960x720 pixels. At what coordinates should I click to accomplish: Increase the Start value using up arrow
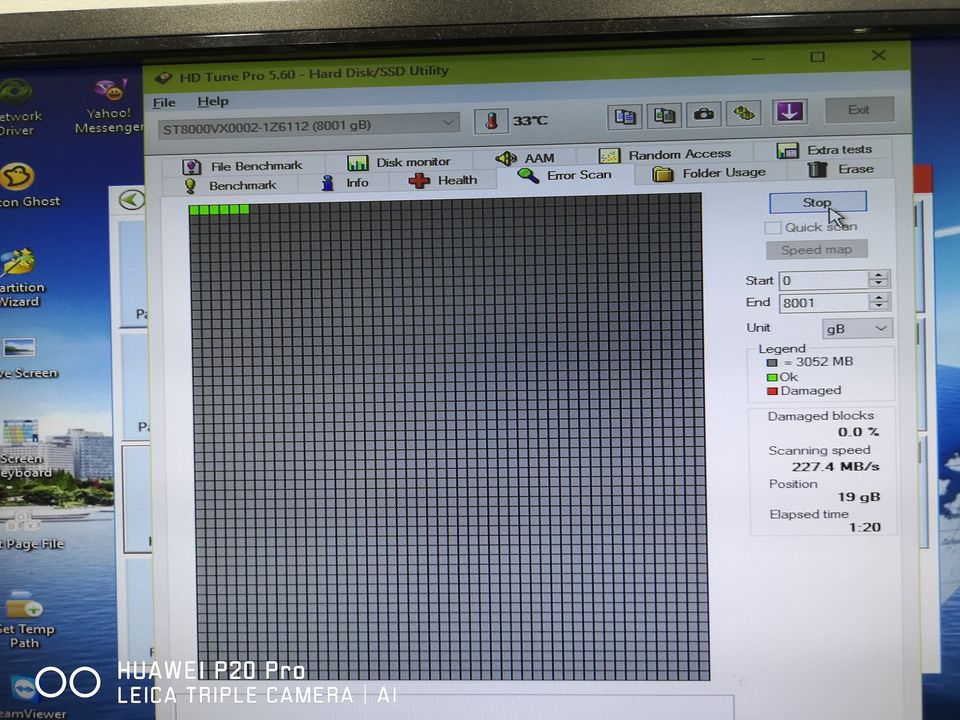tap(878, 276)
